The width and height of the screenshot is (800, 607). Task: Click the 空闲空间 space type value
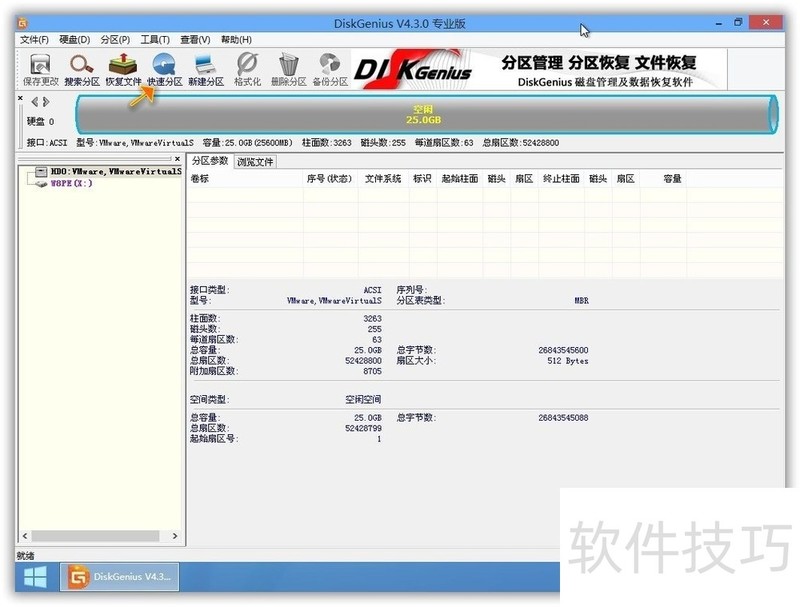pyautogui.click(x=363, y=399)
